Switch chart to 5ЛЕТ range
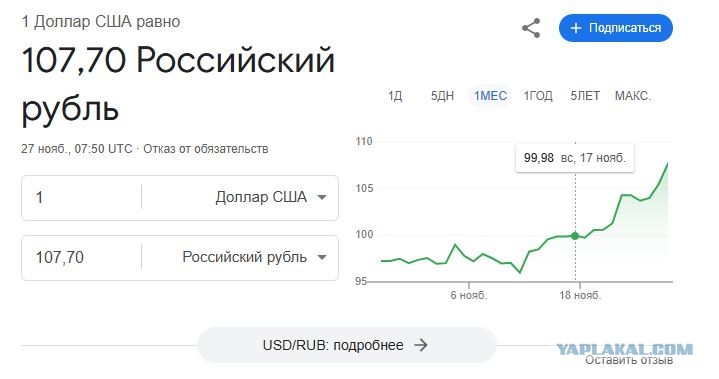 coord(585,96)
